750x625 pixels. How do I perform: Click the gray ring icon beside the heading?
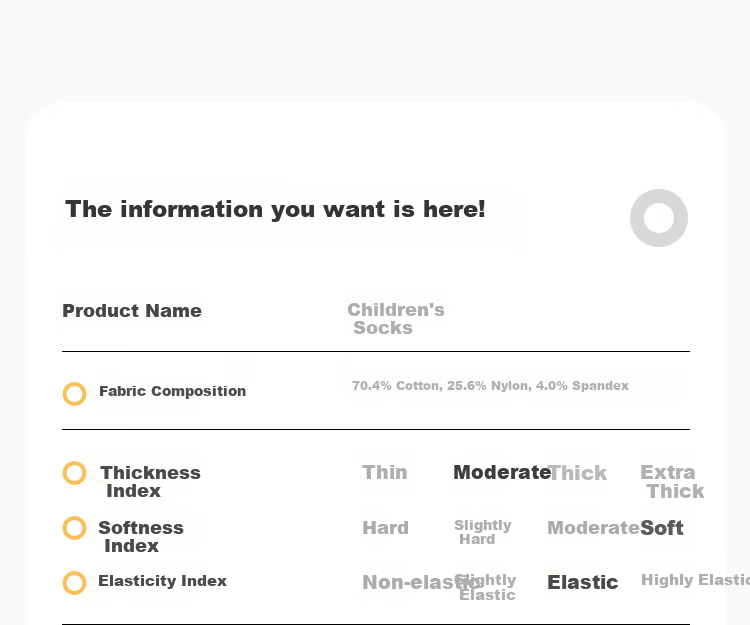tap(659, 218)
